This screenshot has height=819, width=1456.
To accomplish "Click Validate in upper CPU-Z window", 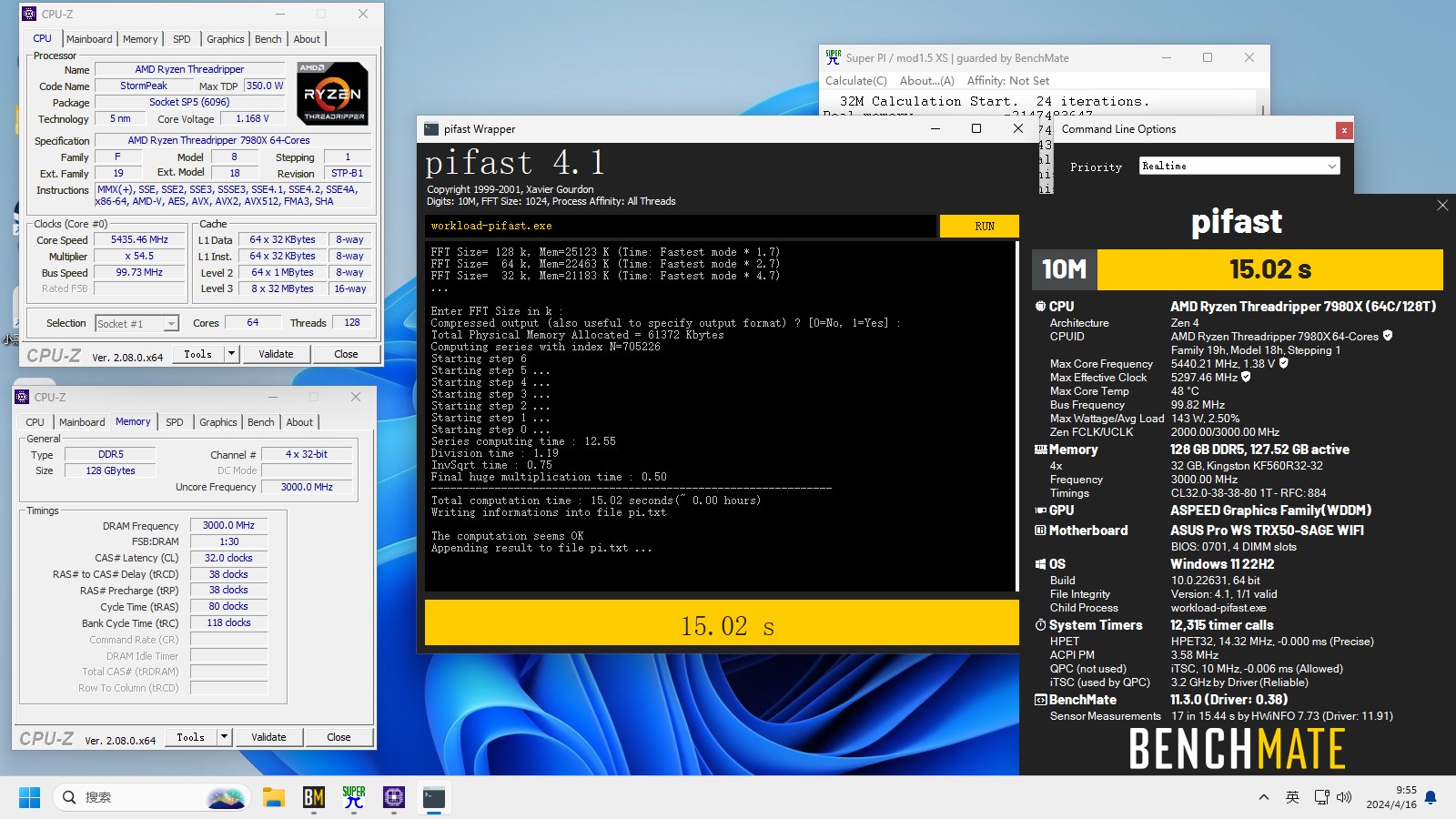I will [x=276, y=354].
